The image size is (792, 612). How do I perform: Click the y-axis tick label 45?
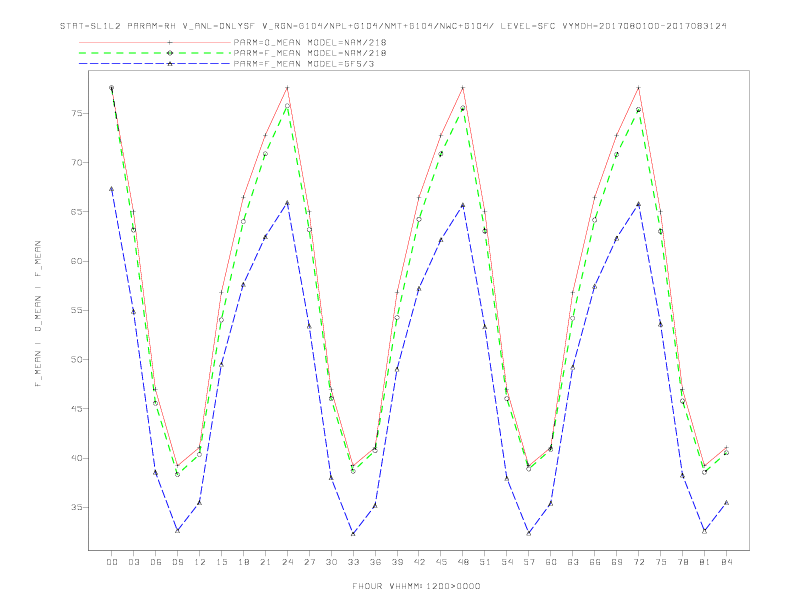coord(77,409)
